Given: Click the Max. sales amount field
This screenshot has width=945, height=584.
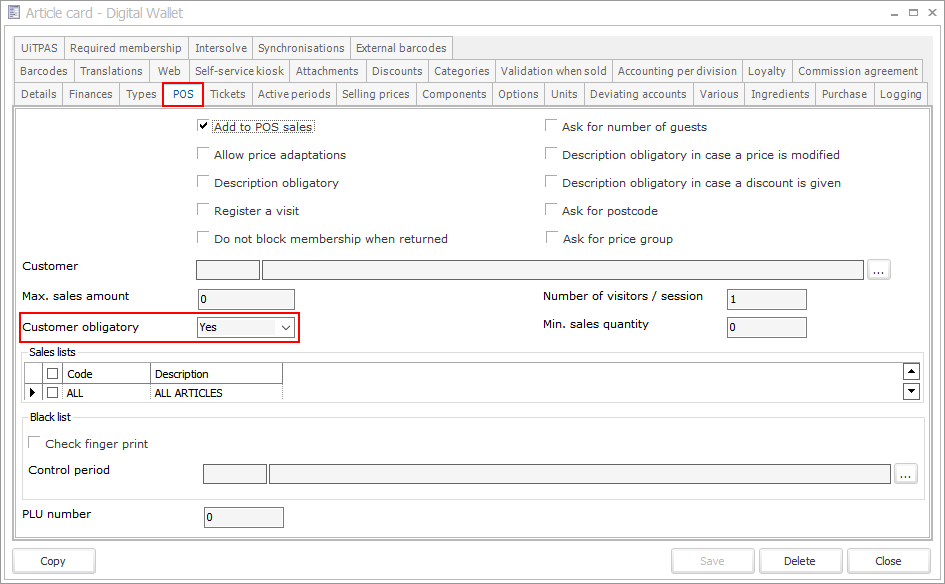Looking at the screenshot, I should (x=246, y=299).
